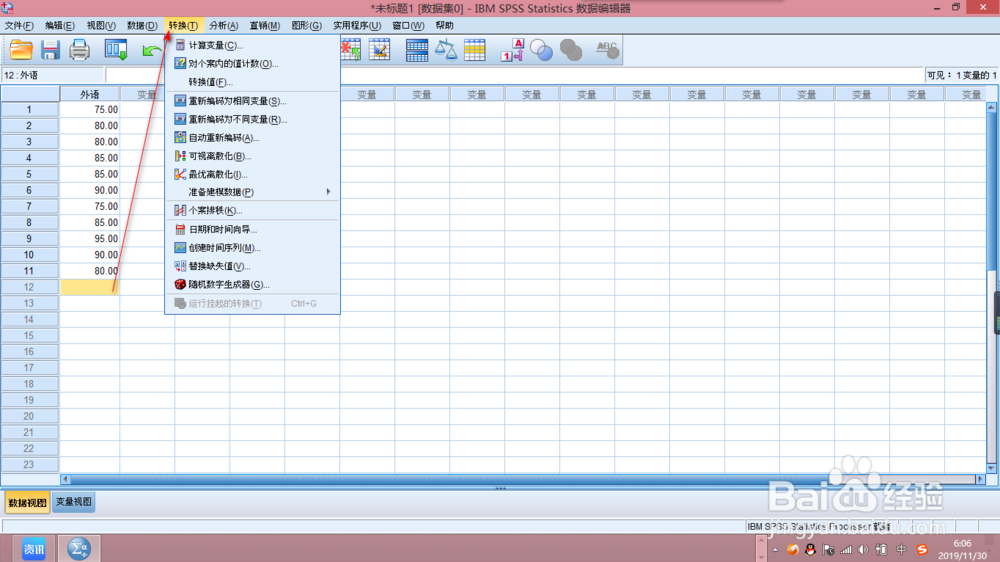Select the 外语 column header
The image size is (1000, 562).
pos(89,94)
